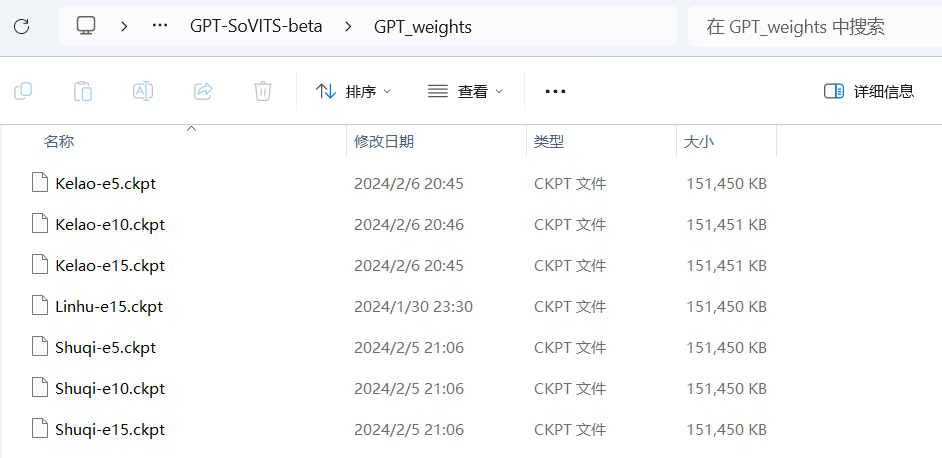Sort by the 修改日期 column header
This screenshot has width=942, height=458.
(x=384, y=142)
